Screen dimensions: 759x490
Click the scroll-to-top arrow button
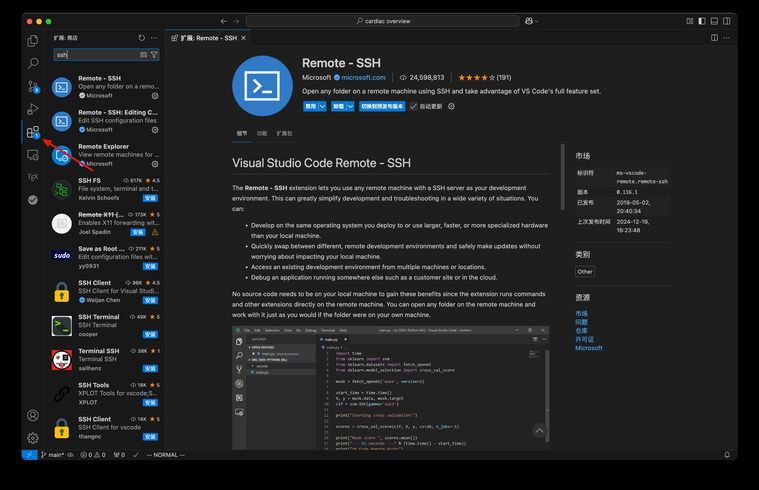(x=539, y=430)
